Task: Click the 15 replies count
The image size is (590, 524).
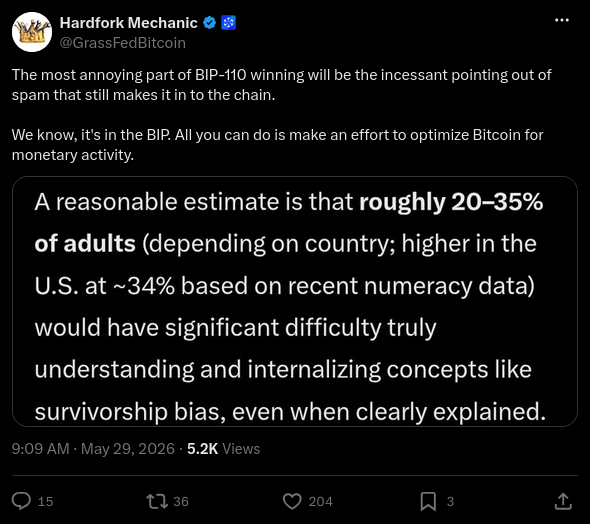Action: coord(46,501)
